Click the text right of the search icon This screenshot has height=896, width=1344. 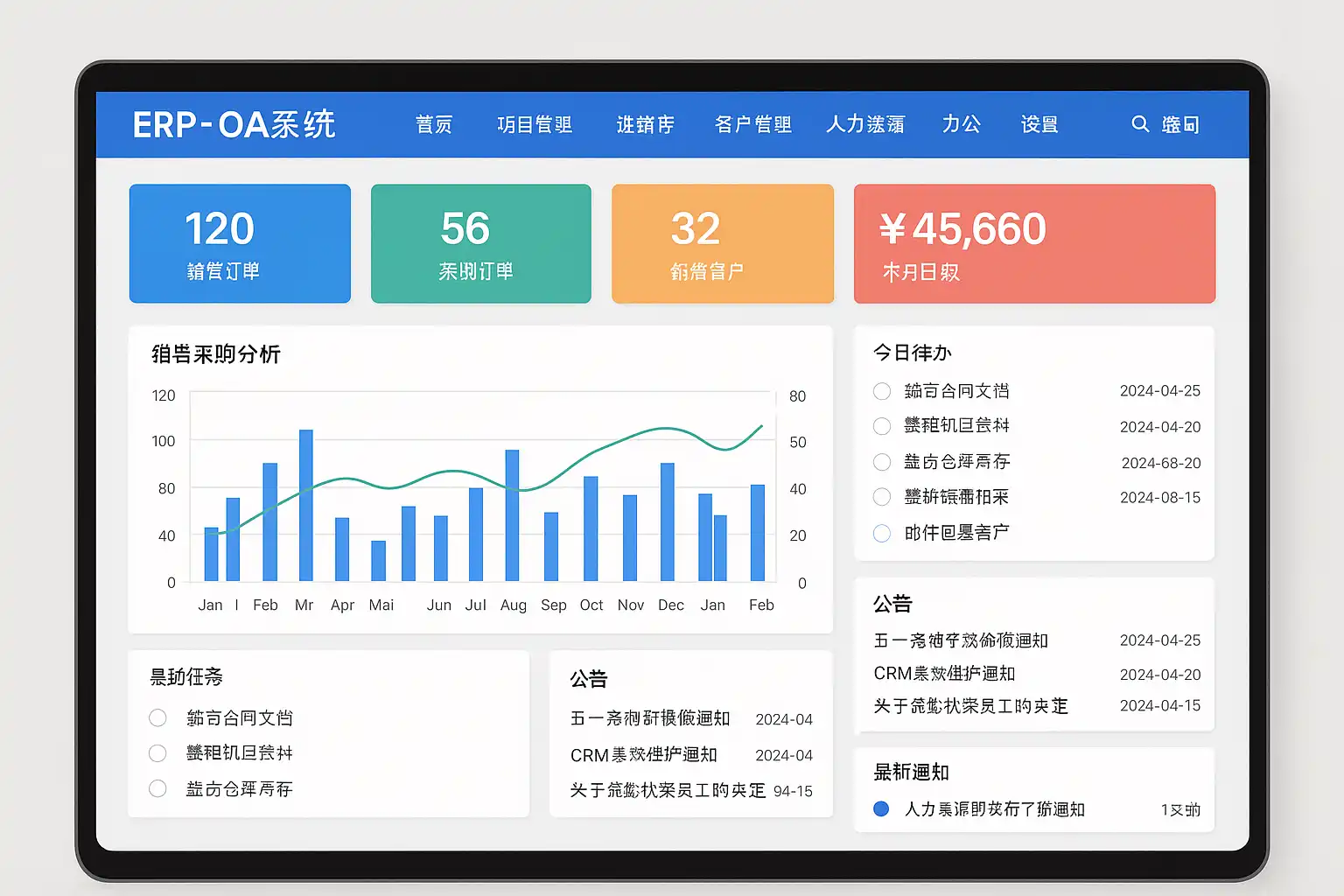(x=1180, y=125)
